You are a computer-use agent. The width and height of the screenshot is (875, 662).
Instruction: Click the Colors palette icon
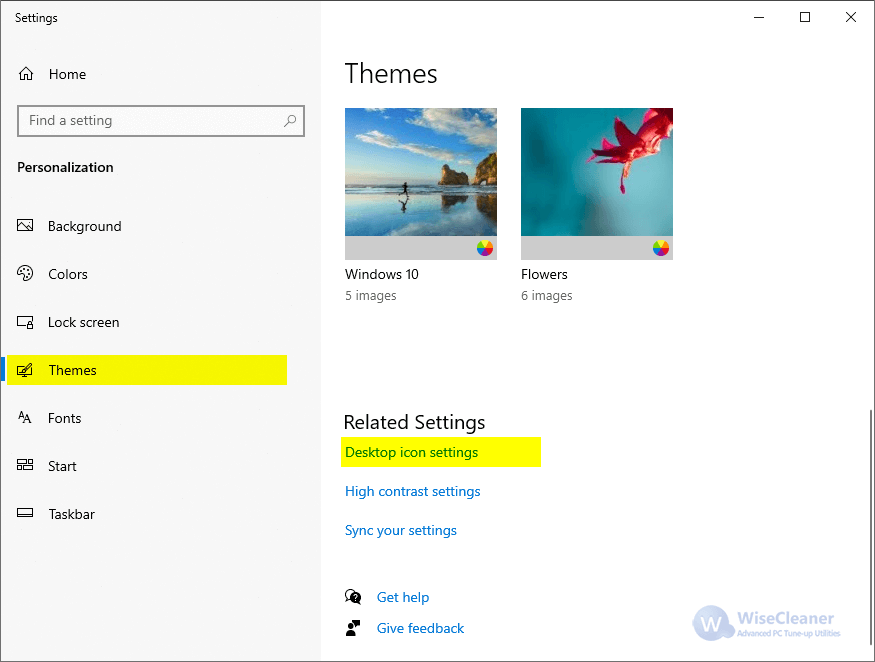point(25,274)
